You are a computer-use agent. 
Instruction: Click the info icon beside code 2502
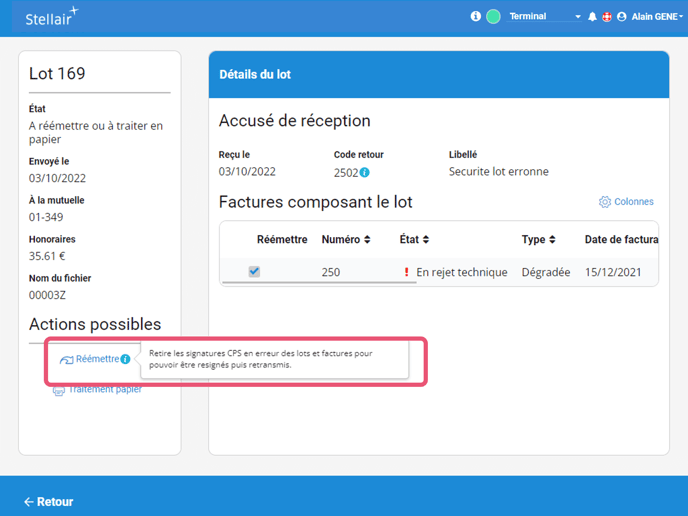pos(365,172)
